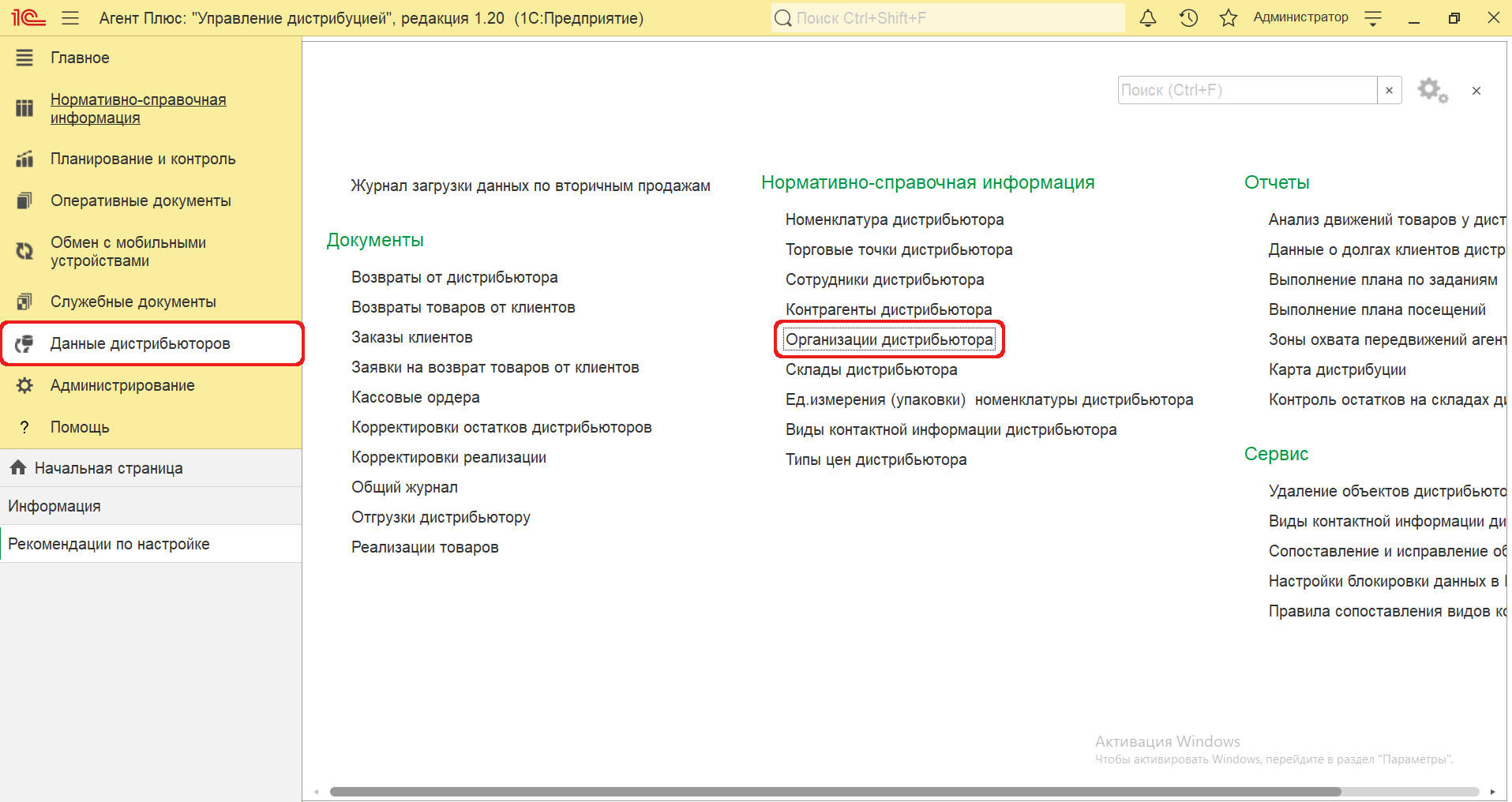1512x802 pixels.
Task: Focus the Поиск (Ctrl+F) panel field
Action: coord(1247,90)
